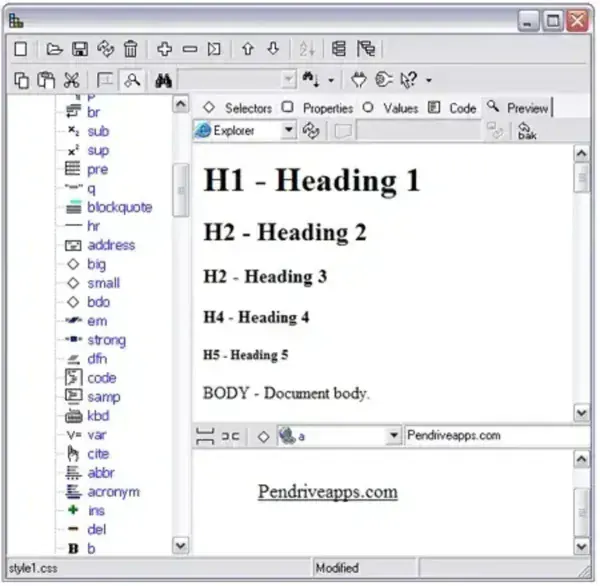Select the samp element in tree
600x586 pixels.
click(103, 397)
